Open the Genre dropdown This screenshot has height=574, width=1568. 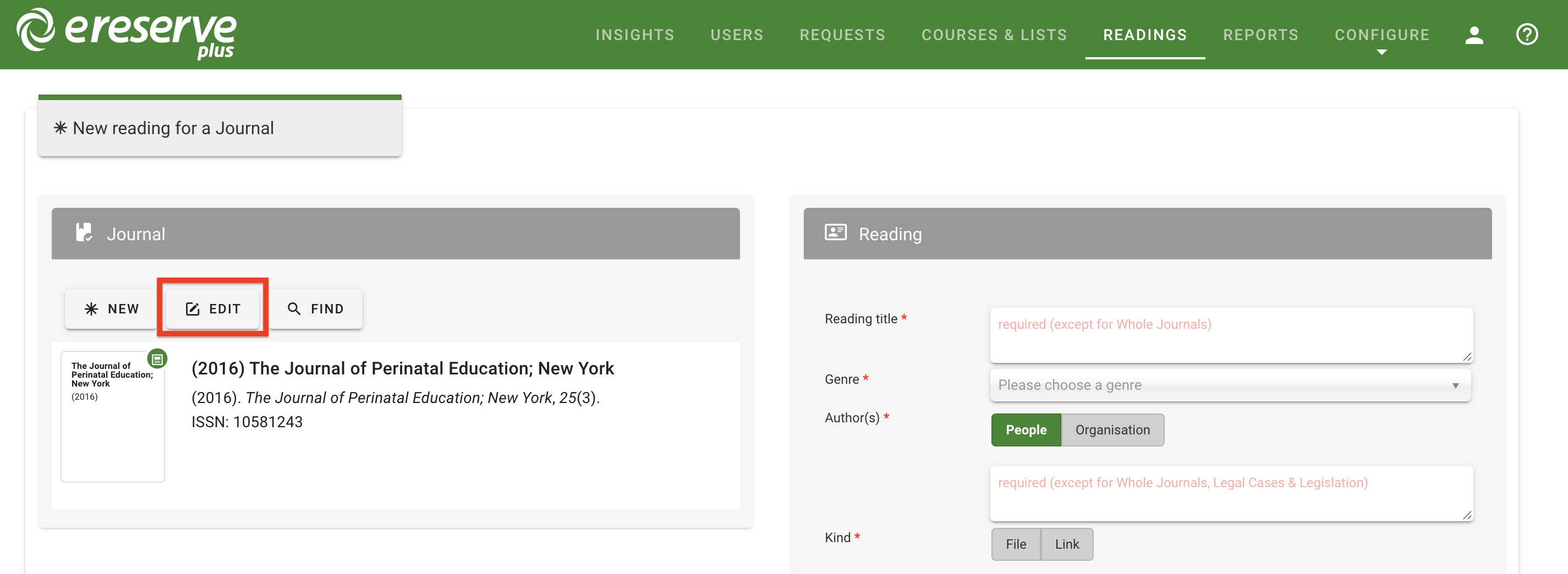[x=1230, y=385]
